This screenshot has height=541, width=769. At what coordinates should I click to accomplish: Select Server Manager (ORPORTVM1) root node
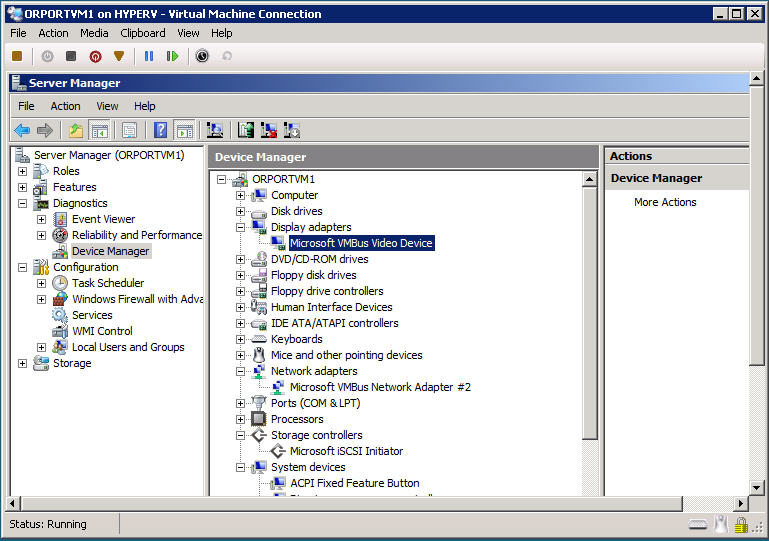coord(109,155)
